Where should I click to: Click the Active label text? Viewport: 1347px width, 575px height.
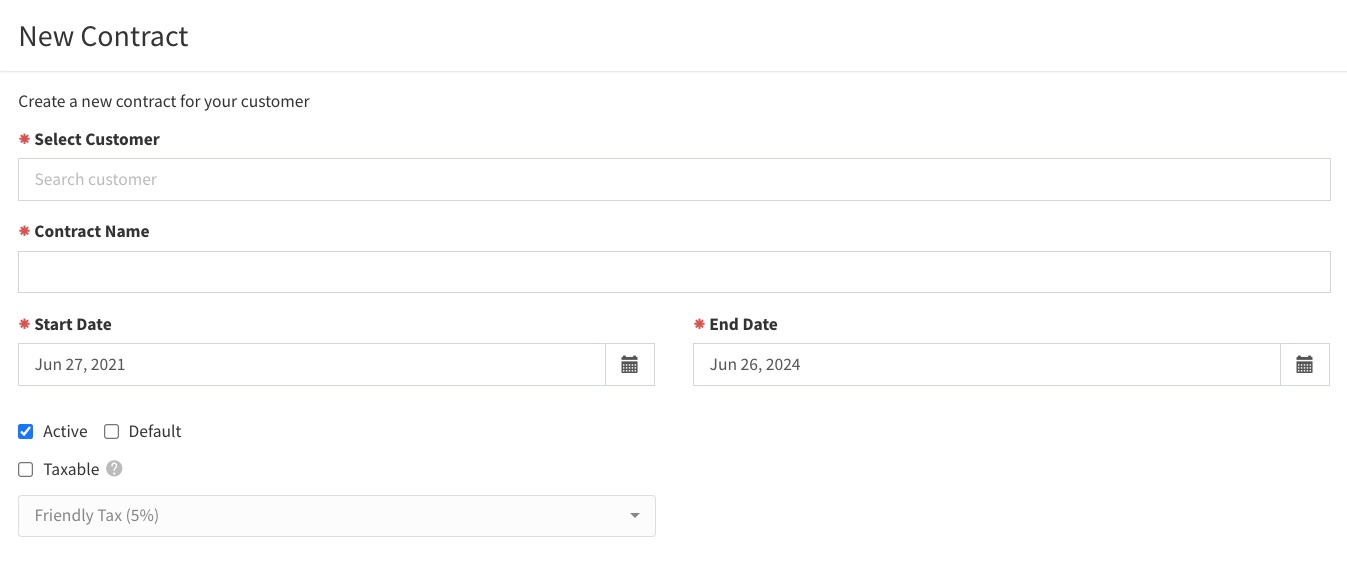click(65, 432)
